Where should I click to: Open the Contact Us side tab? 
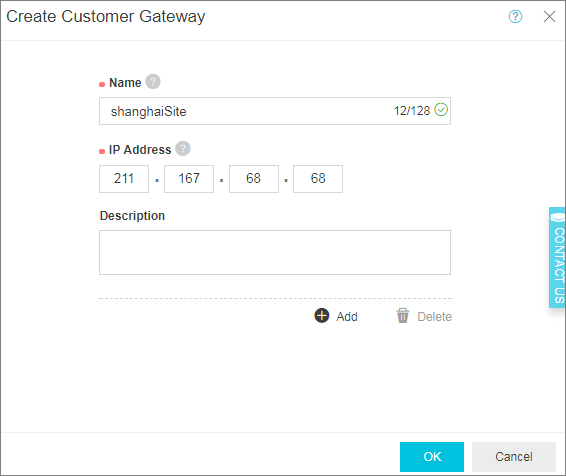click(x=557, y=257)
